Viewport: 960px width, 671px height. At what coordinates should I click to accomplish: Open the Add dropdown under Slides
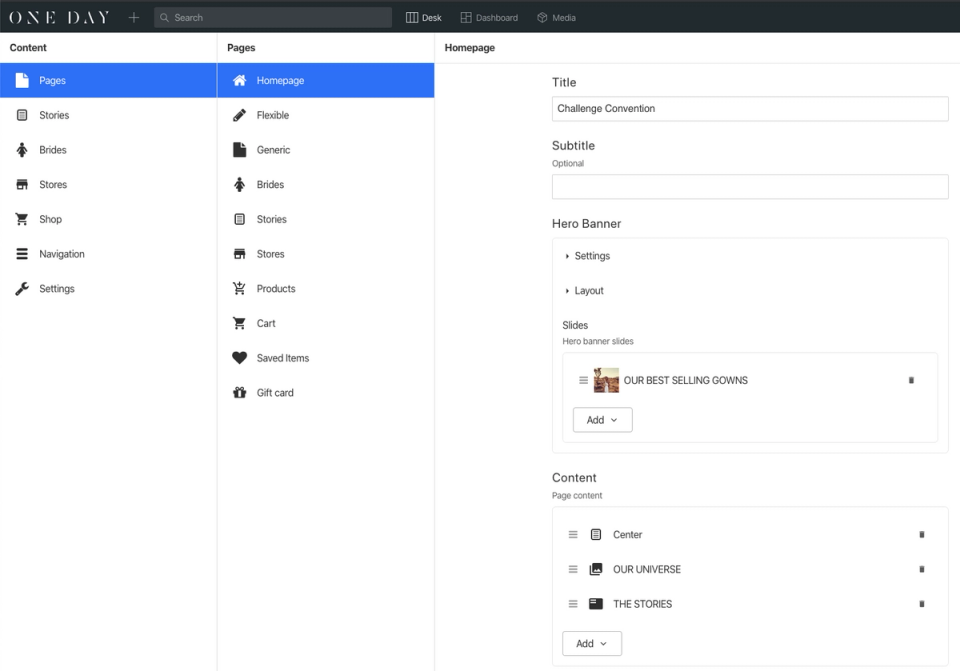point(602,420)
